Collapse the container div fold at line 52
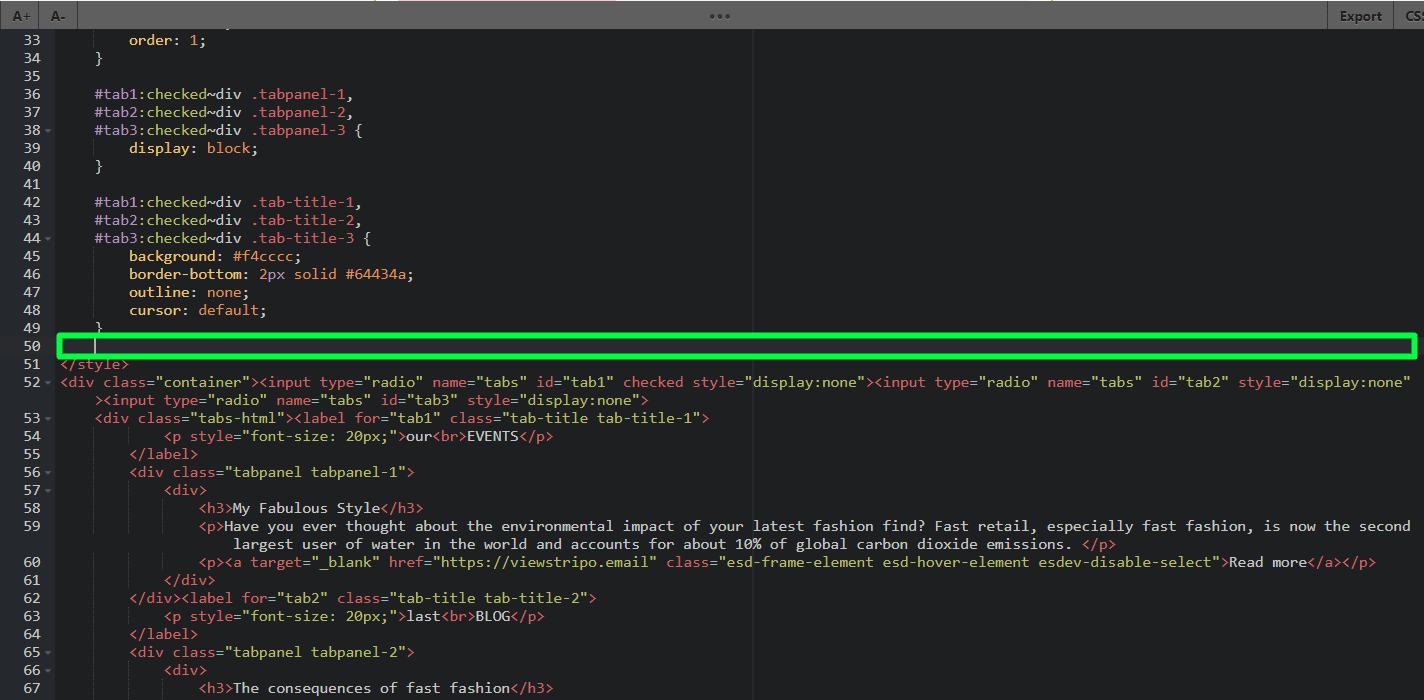1424x700 pixels. coord(47,381)
